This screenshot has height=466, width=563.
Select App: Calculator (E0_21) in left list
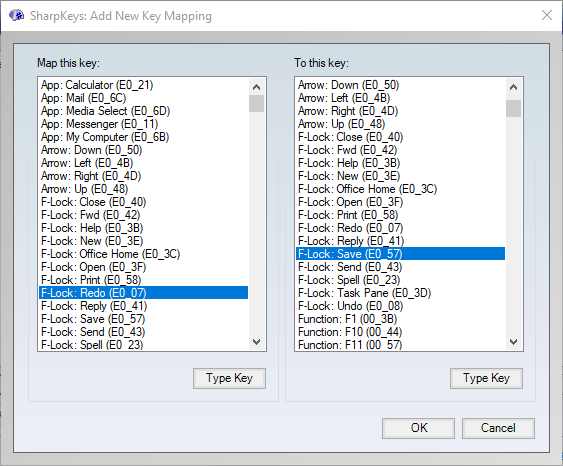tap(143, 85)
